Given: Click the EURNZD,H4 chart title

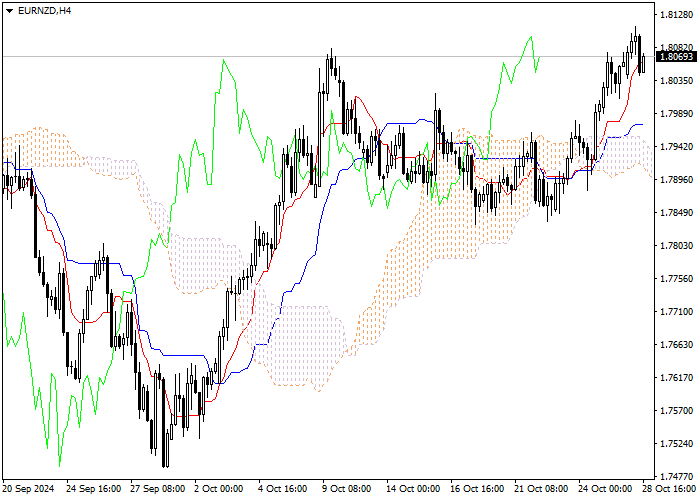Looking at the screenshot, I should tap(44, 11).
